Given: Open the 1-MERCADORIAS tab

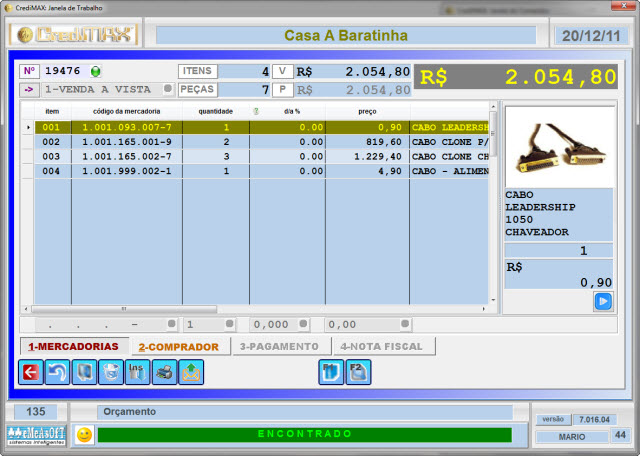Looking at the screenshot, I should pyautogui.click(x=73, y=347).
